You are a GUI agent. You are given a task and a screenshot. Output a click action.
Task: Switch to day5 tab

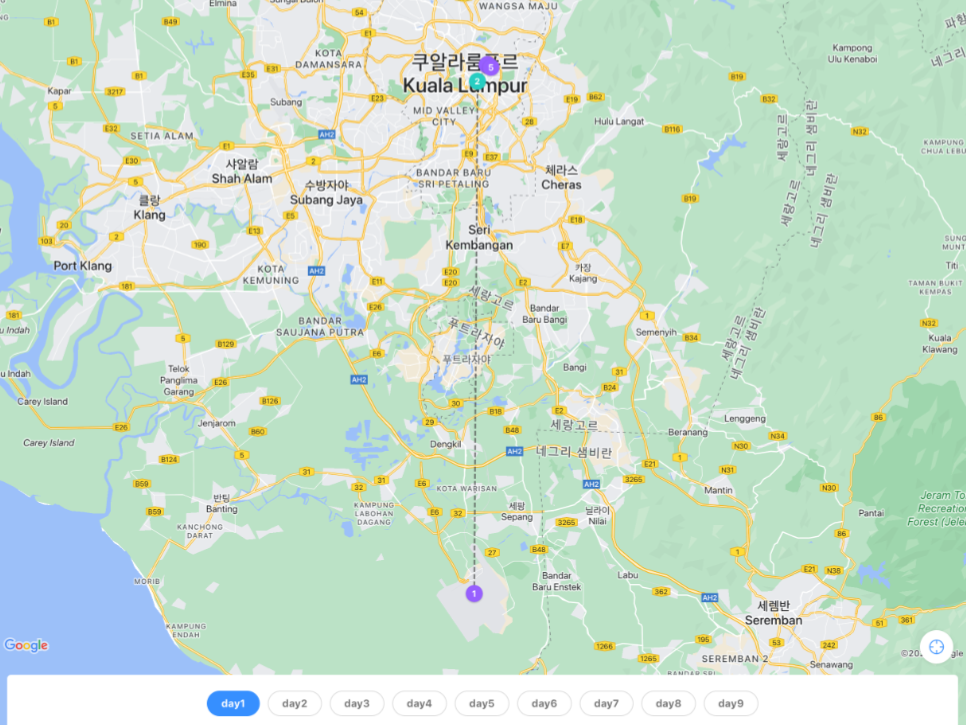[482, 703]
